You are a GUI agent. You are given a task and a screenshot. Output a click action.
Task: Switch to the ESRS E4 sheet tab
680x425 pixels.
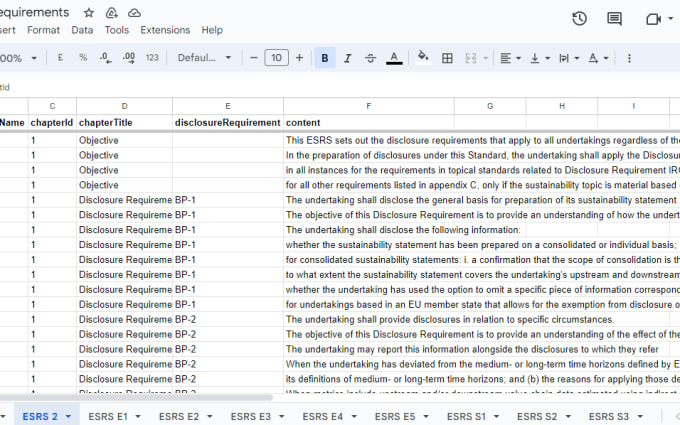tap(323, 416)
